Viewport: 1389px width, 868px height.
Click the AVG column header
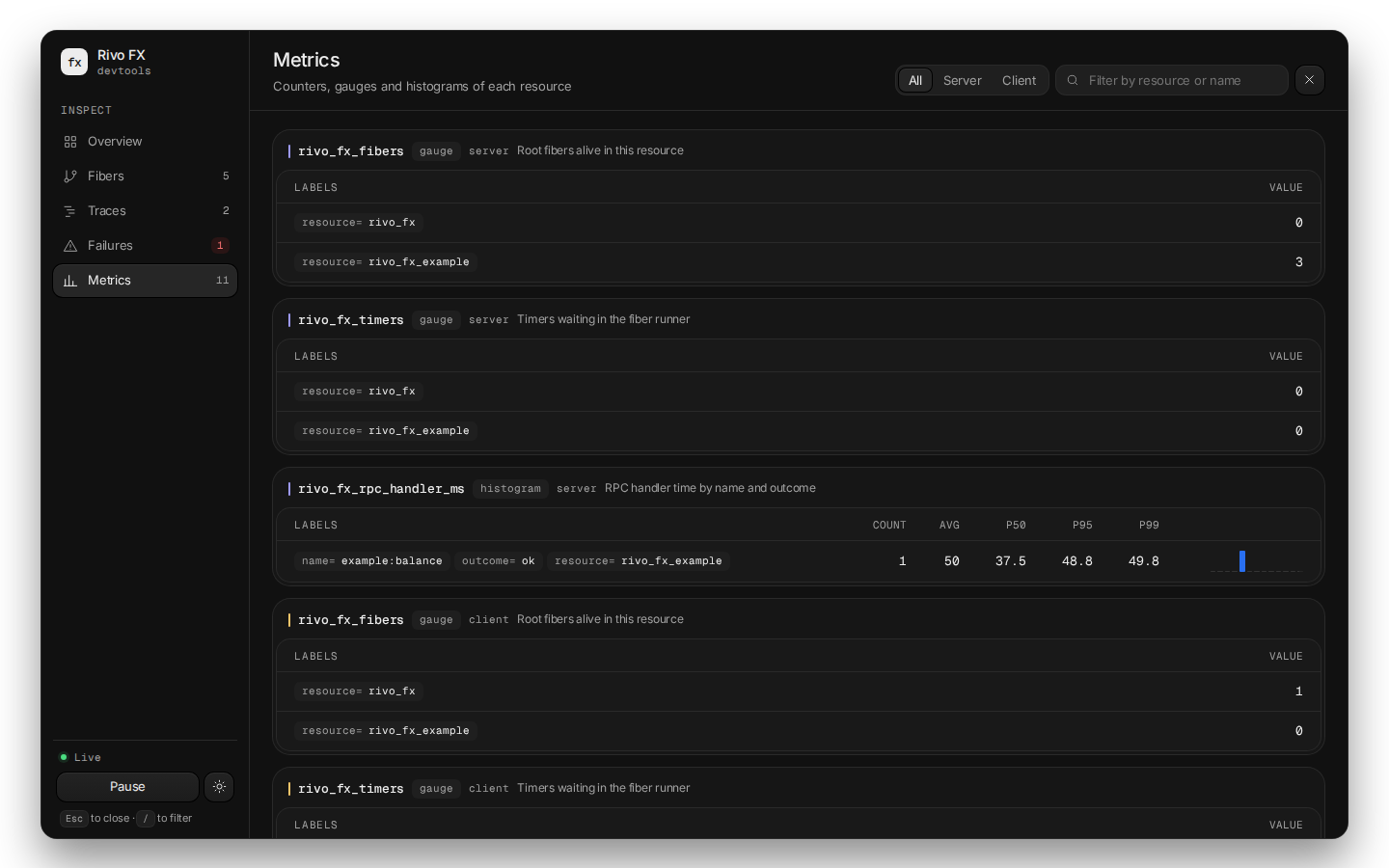click(950, 526)
